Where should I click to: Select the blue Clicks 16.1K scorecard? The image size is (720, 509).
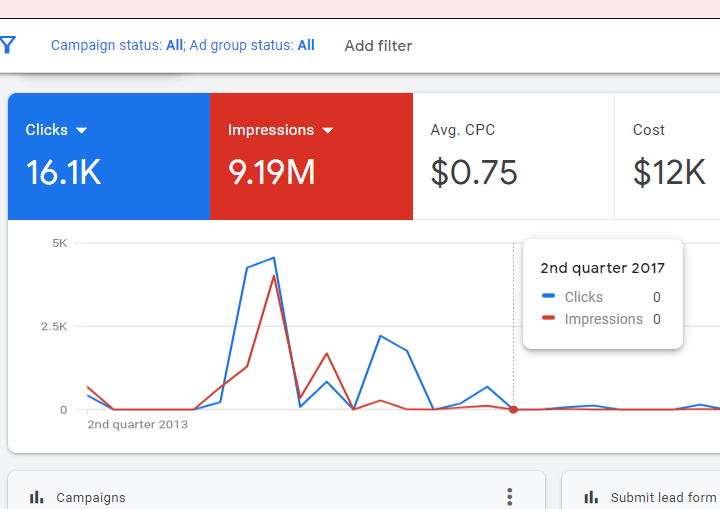tap(108, 157)
